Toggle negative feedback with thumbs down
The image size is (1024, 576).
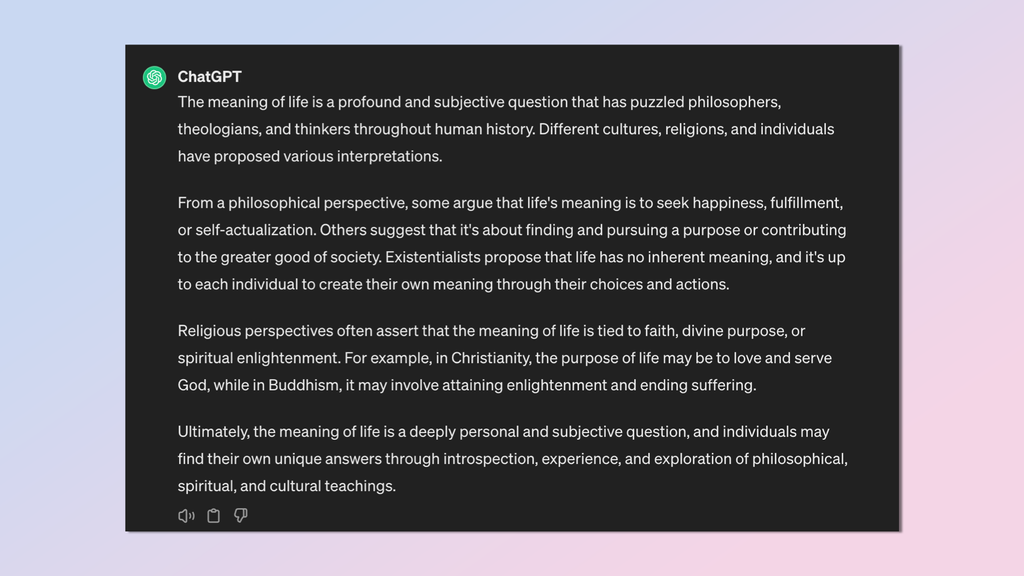click(x=240, y=515)
